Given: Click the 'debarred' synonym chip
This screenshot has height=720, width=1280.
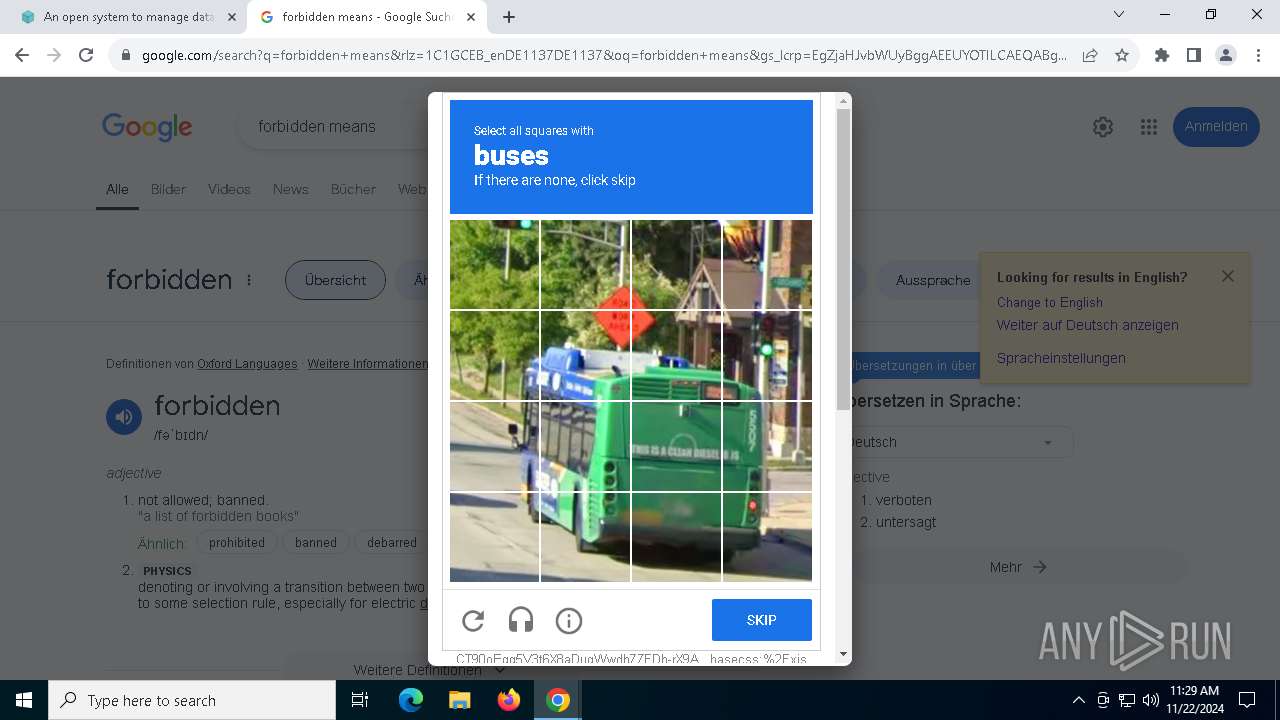Looking at the screenshot, I should [391, 543].
